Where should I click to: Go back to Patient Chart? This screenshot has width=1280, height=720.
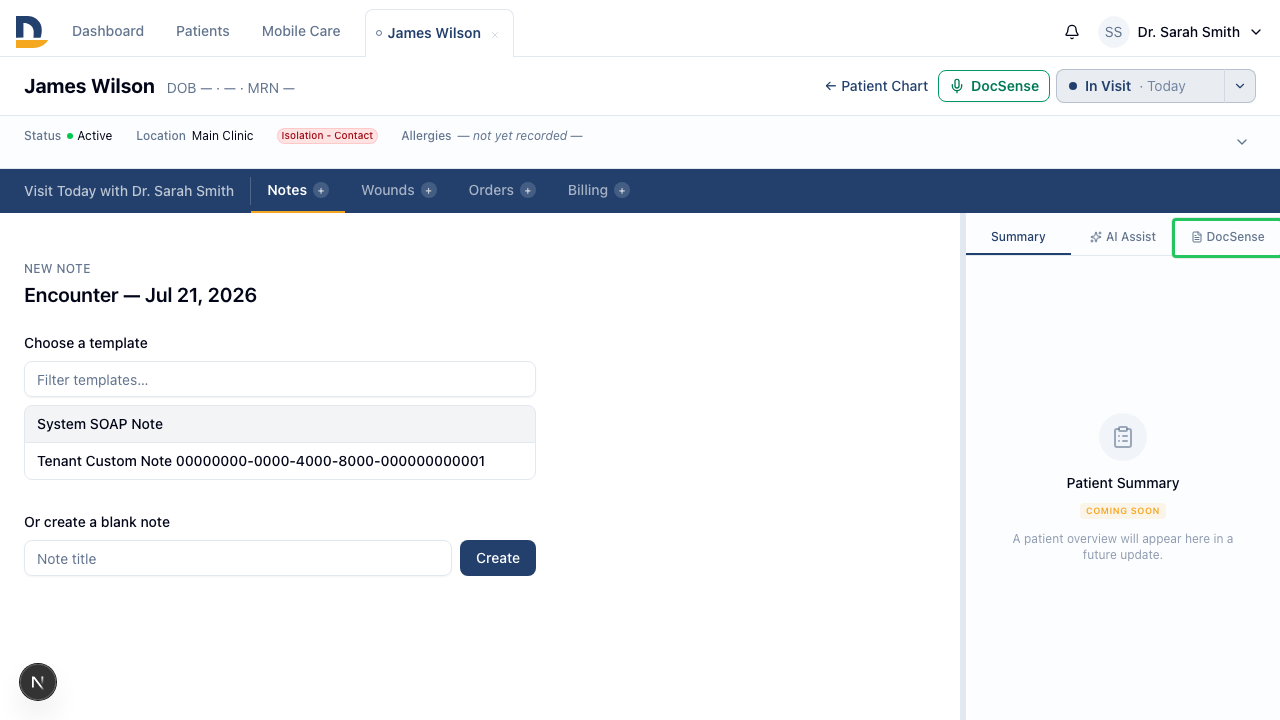[876, 86]
